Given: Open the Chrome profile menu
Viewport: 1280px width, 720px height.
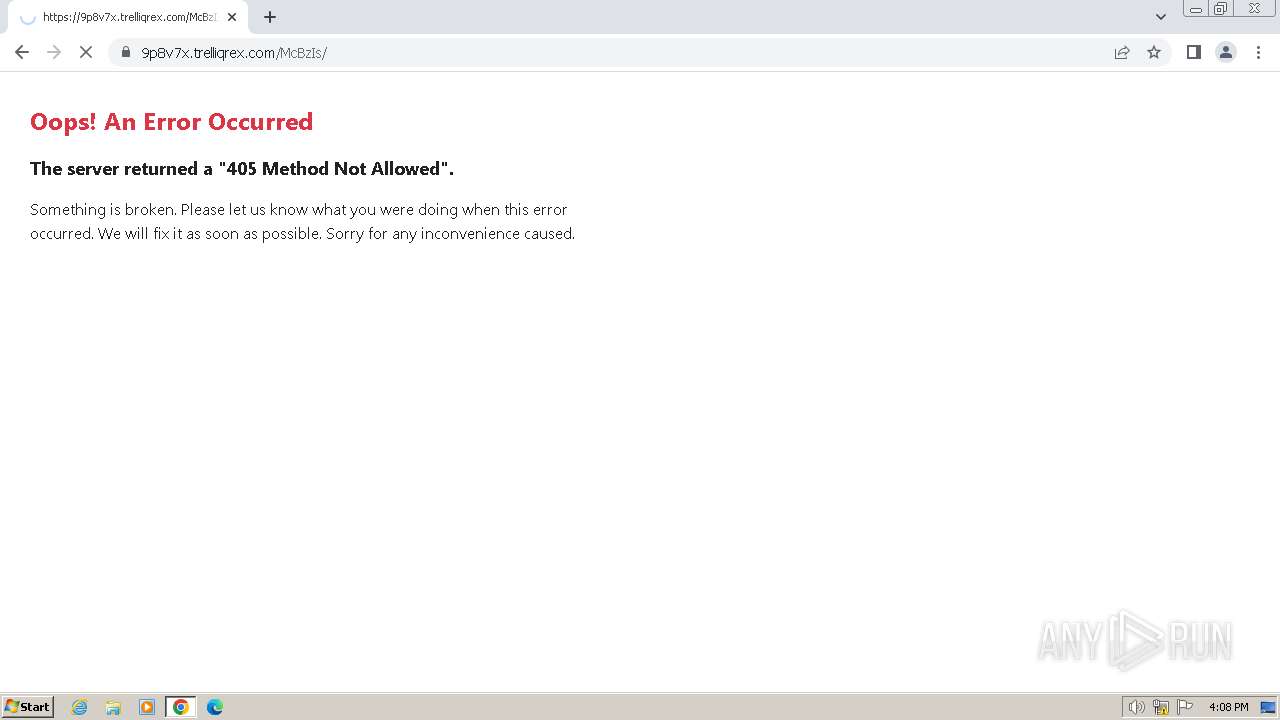Looking at the screenshot, I should [1226, 52].
